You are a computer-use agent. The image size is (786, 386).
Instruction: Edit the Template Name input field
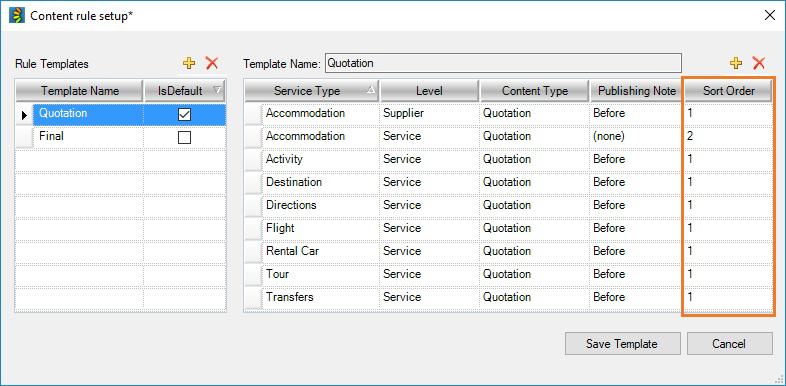[503, 64]
